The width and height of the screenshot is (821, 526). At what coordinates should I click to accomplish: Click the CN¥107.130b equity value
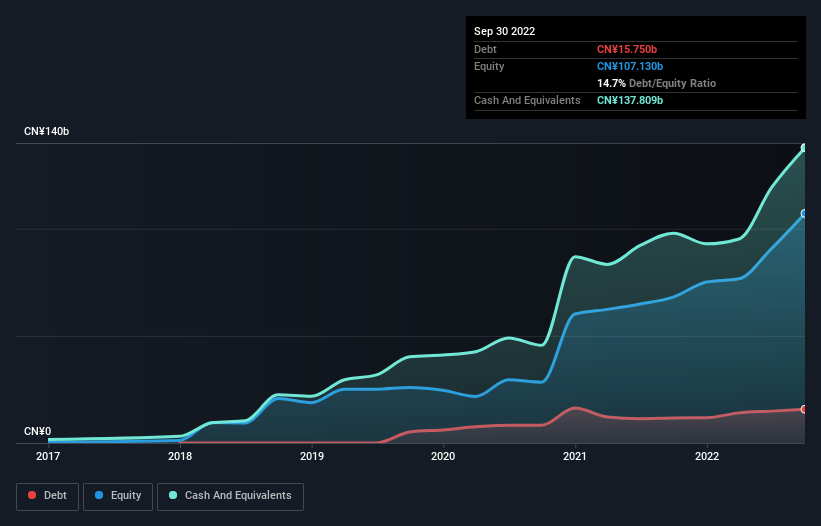630,66
